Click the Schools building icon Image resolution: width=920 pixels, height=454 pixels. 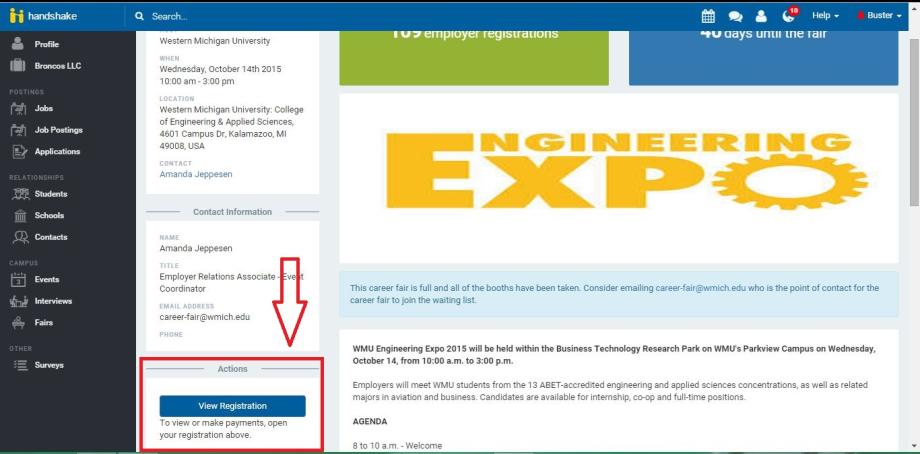(x=21, y=216)
